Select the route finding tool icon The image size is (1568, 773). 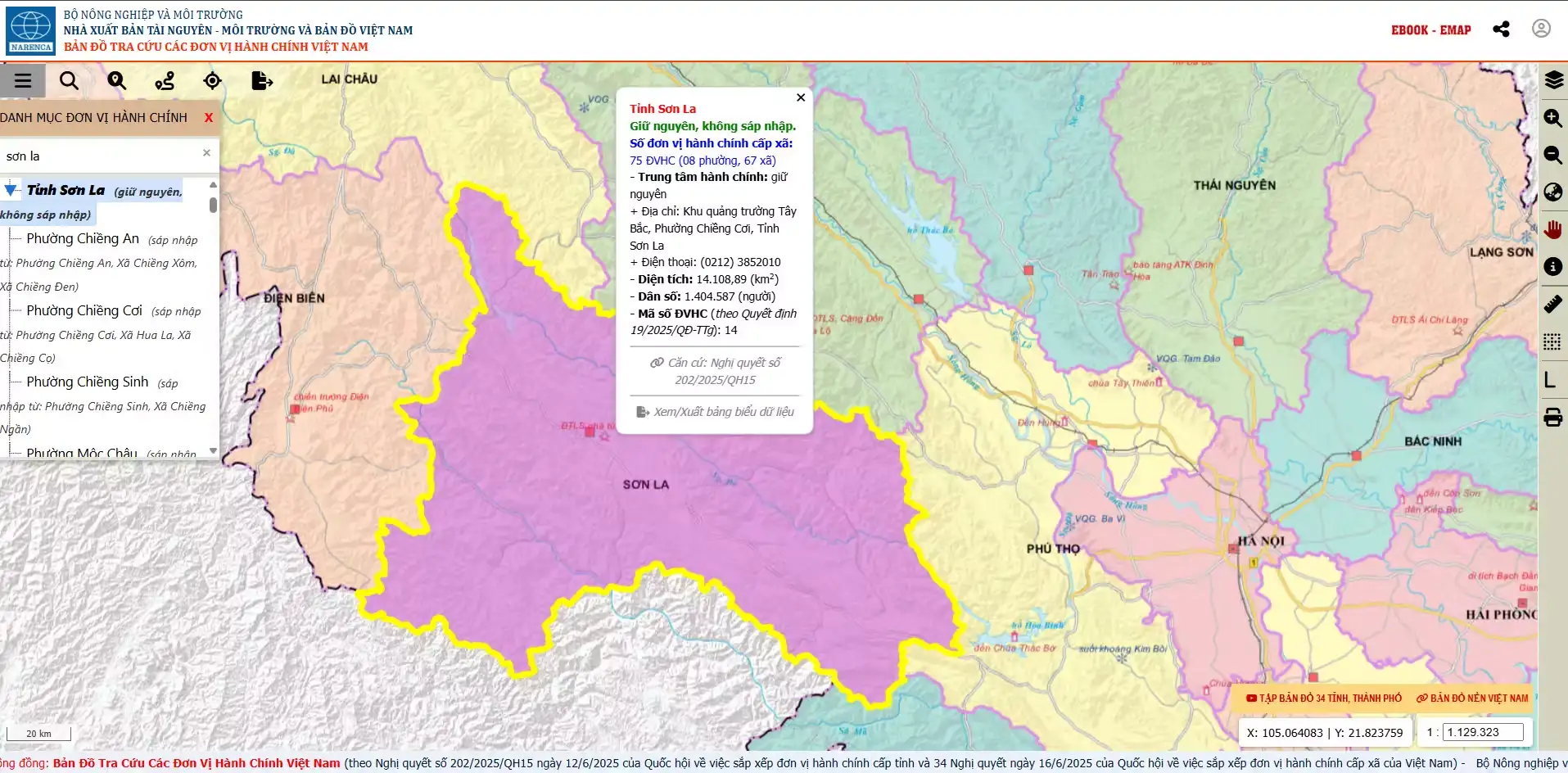pos(165,80)
